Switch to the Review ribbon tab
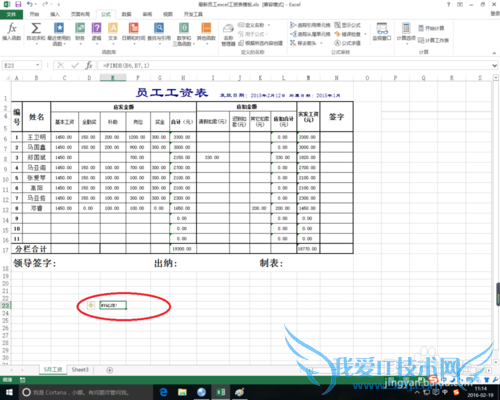Screen dimensions: 500x400 [x=147, y=14]
